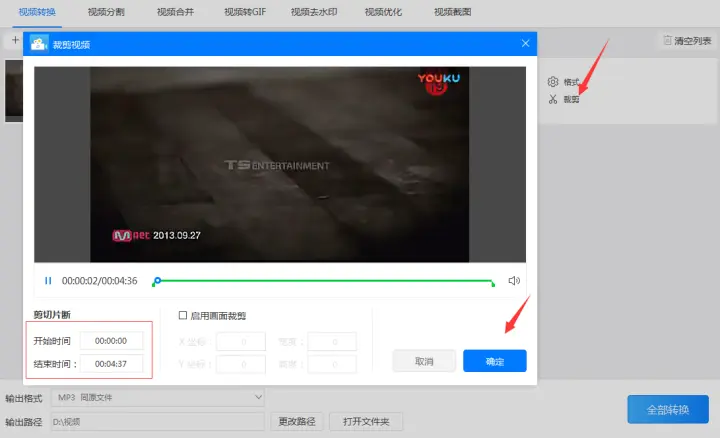This screenshot has height=438, width=720.
Task: Switch to the 视频分割 tab
Action: click(106, 12)
